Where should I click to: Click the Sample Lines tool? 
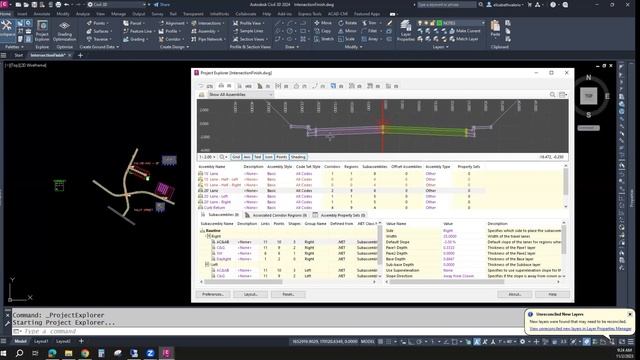(248, 31)
